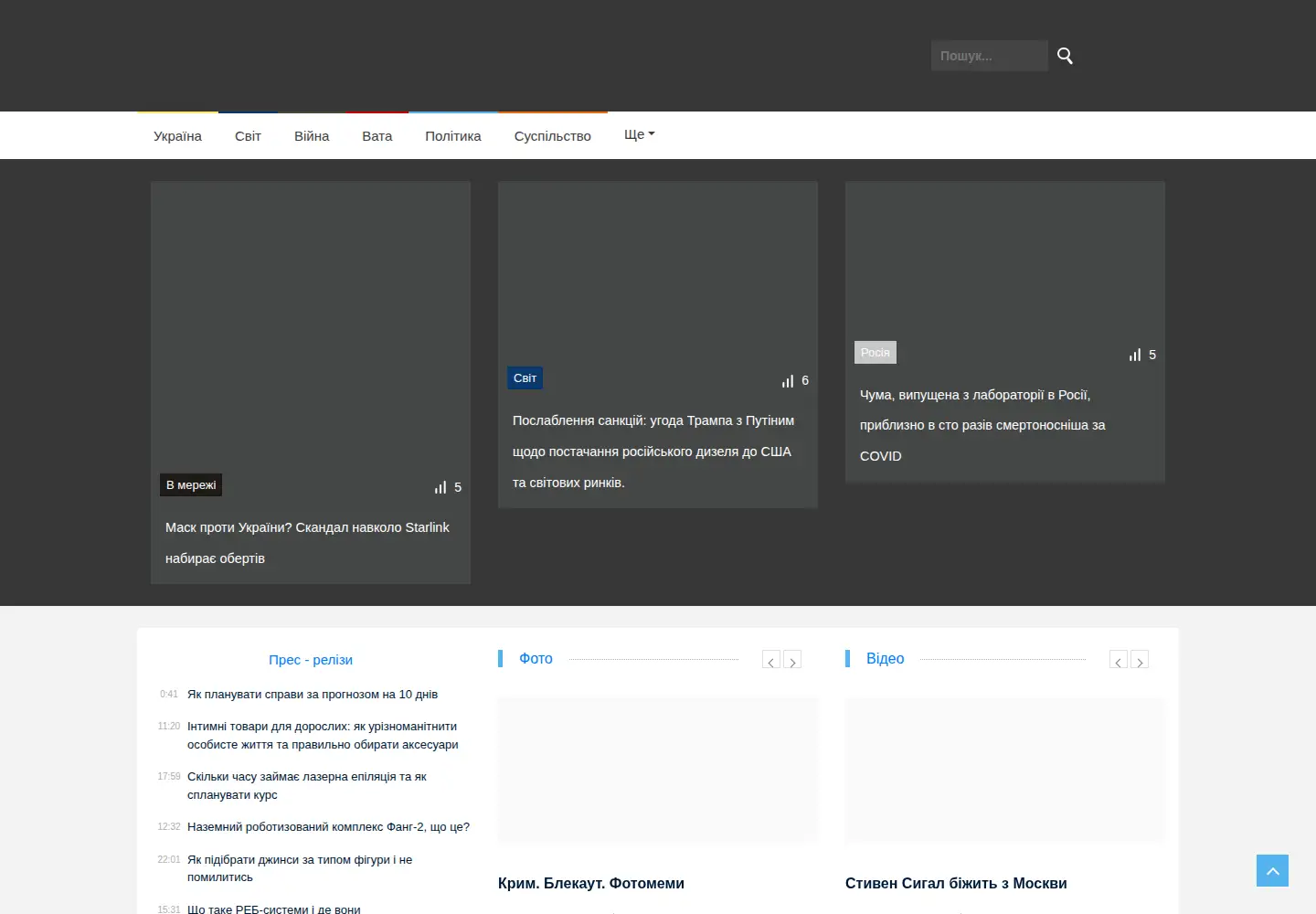This screenshot has height=914, width=1316.
Task: Click the blue scroll-to-top arrow button
Action: [x=1272, y=871]
